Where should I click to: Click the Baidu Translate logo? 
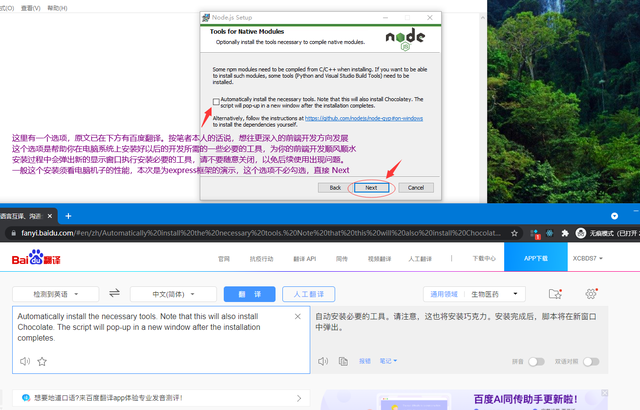point(36,258)
